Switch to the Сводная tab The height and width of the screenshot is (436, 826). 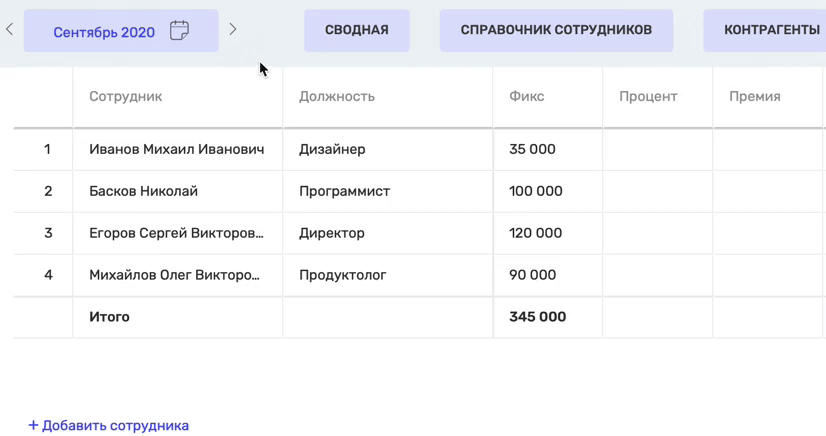click(x=356, y=30)
